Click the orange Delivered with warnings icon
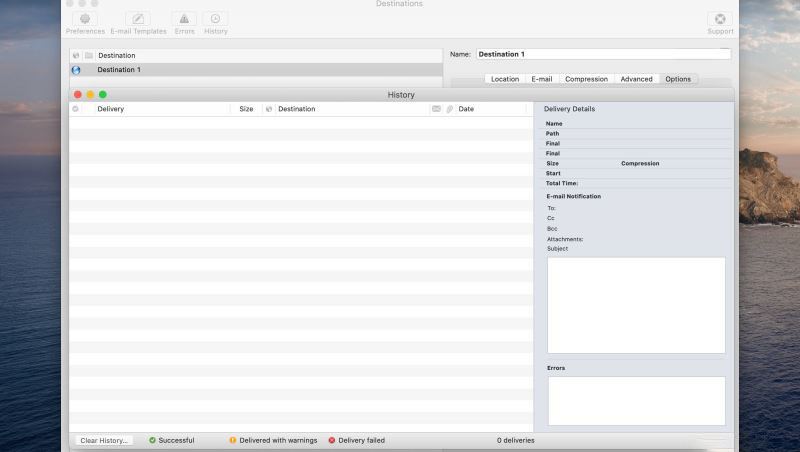The height and width of the screenshot is (452, 800). [233, 440]
